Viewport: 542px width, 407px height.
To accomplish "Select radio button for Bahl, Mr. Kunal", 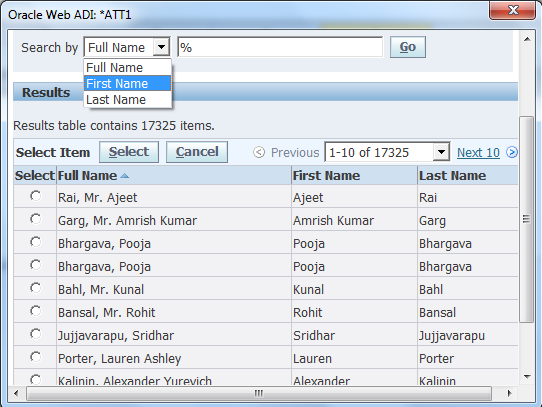I will [35, 288].
